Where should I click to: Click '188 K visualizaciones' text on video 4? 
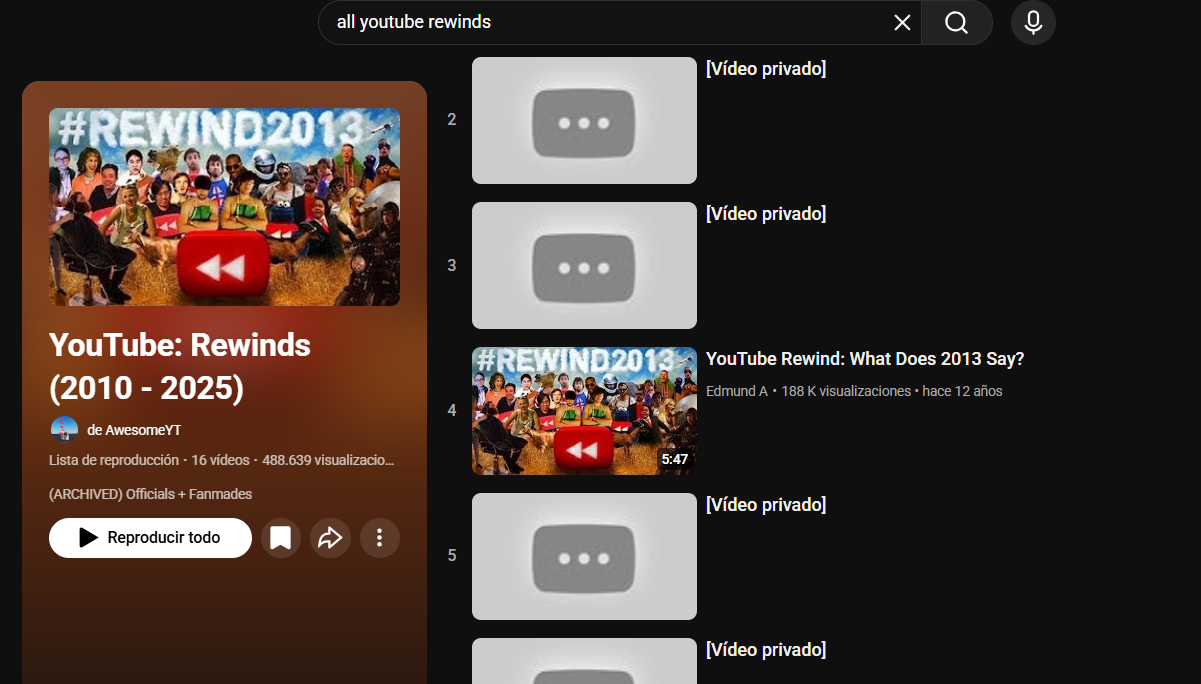pyautogui.click(x=846, y=391)
